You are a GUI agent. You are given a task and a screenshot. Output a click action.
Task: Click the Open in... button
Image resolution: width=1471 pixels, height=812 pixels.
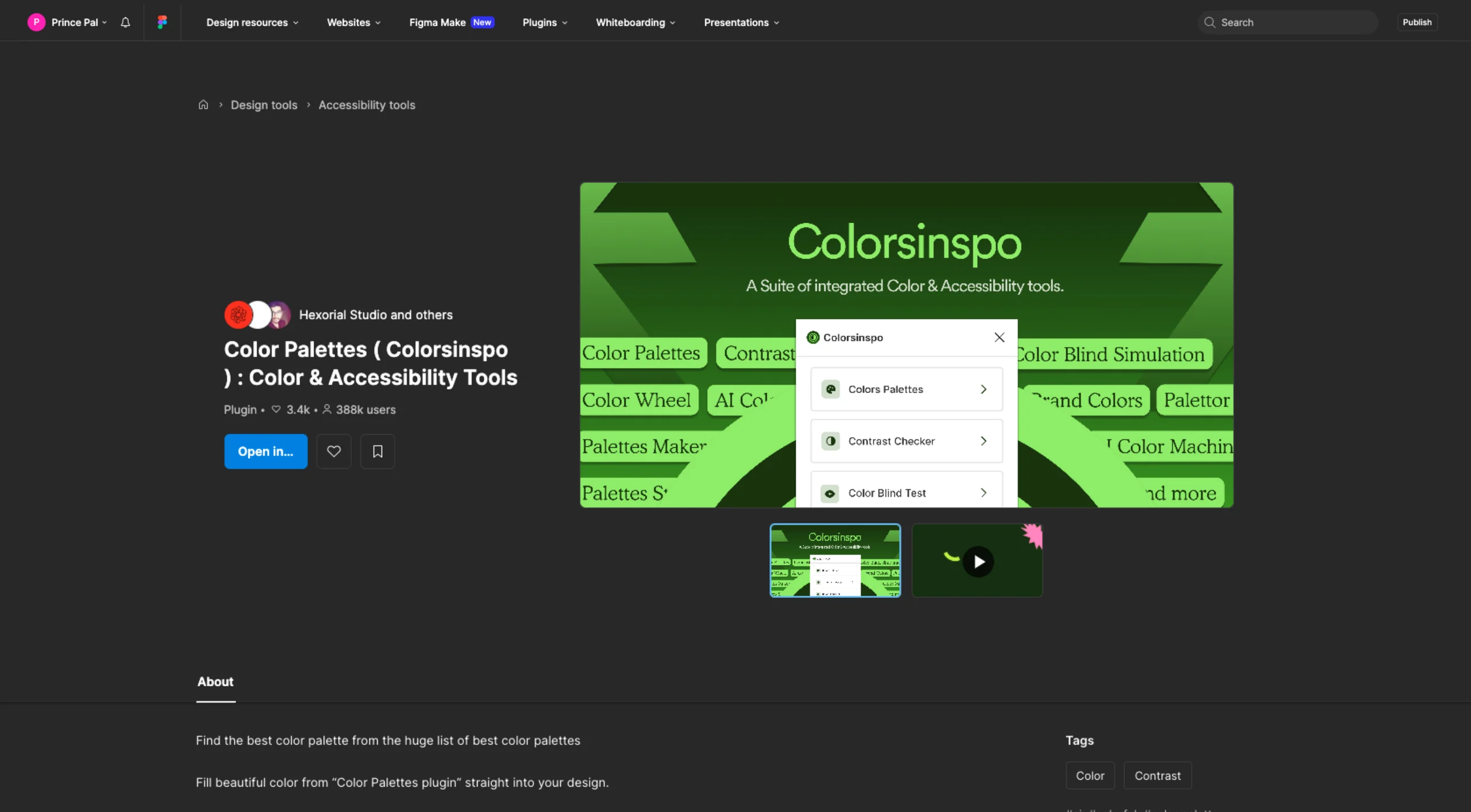coord(265,451)
